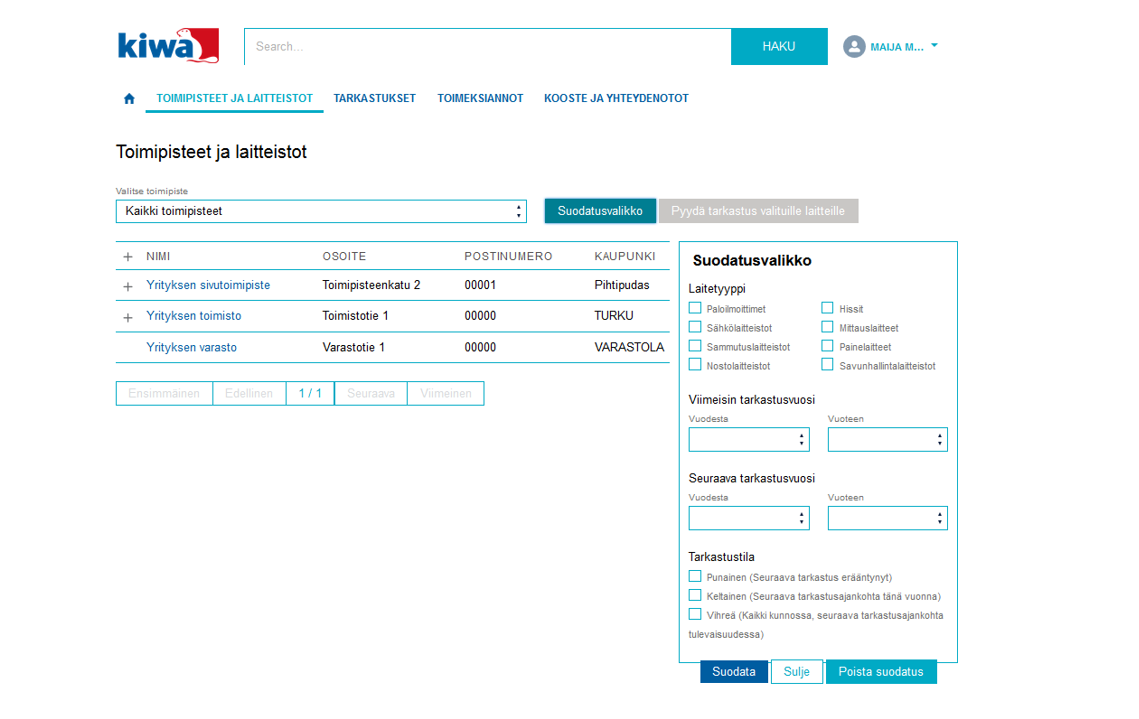Click the plus icon in table header
The height and width of the screenshot is (719, 1139).
128,257
